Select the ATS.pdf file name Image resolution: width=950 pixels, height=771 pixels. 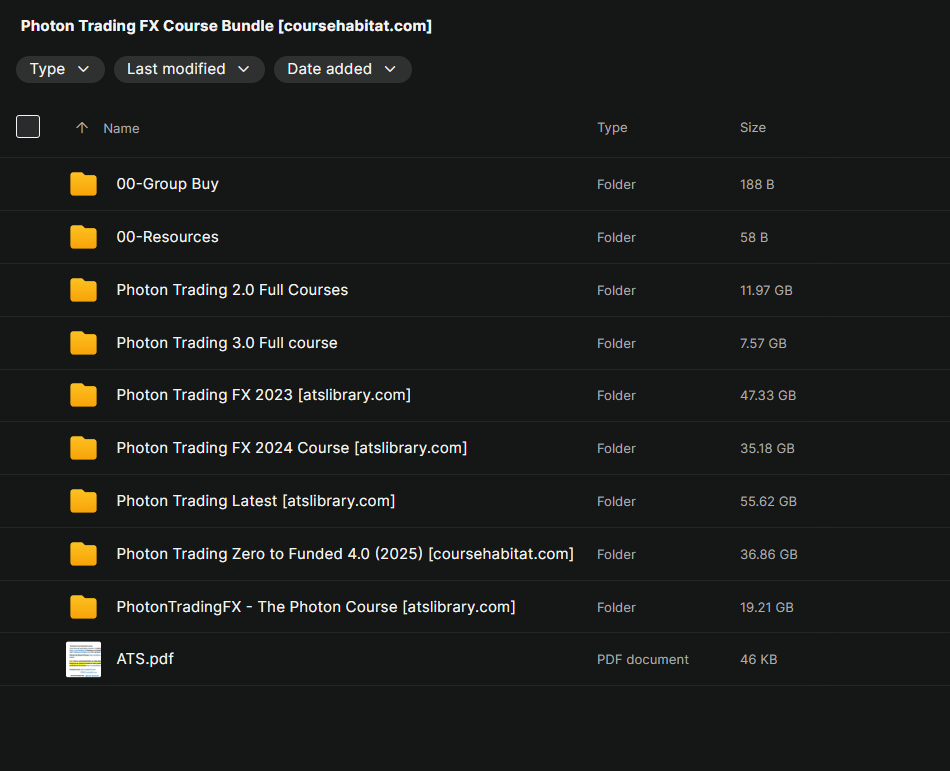pos(145,659)
